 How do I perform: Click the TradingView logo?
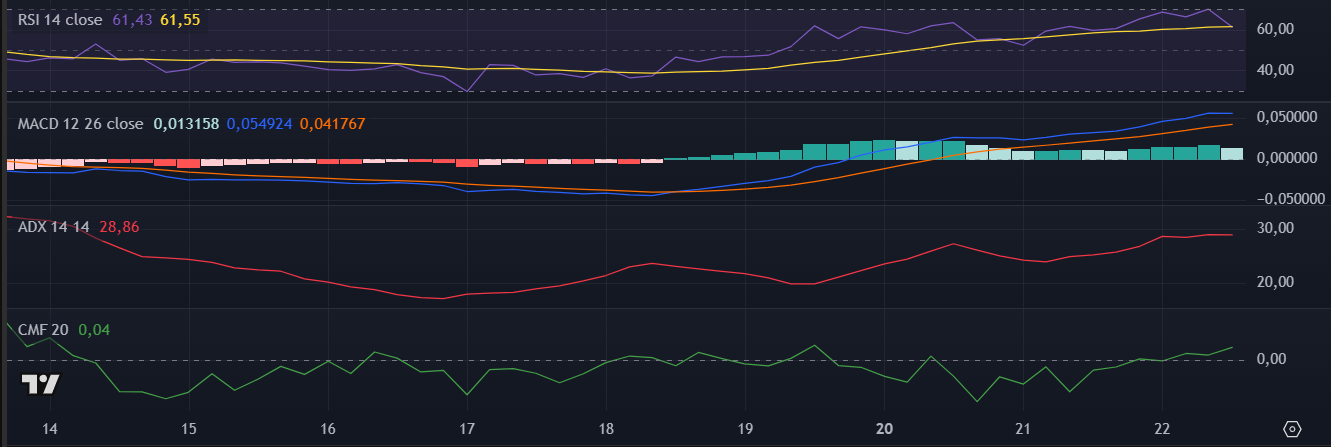click(x=40, y=385)
